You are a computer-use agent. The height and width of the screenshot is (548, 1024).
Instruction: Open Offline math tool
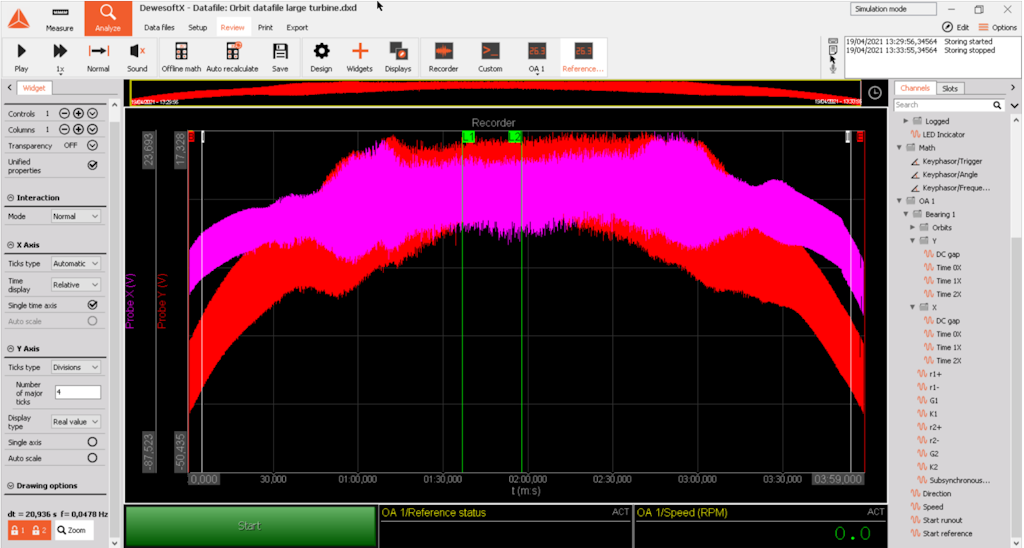(182, 57)
